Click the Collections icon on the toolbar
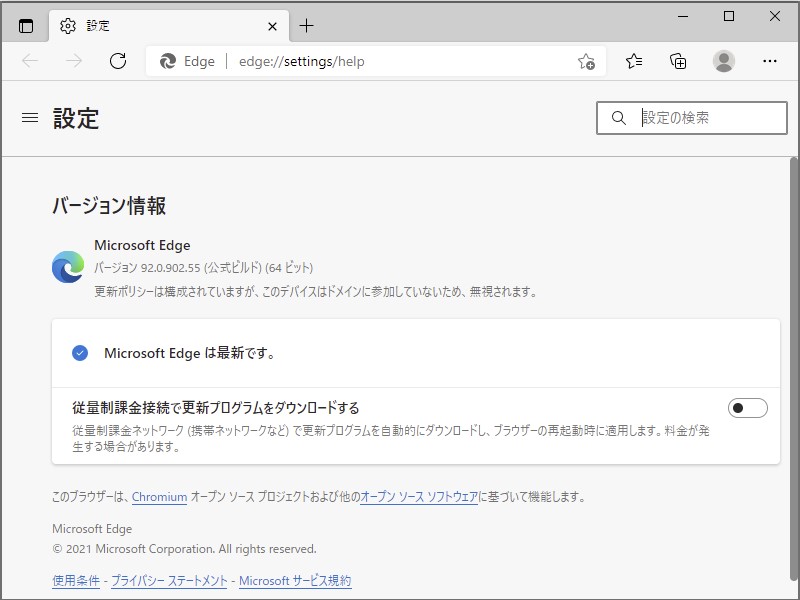Image resolution: width=800 pixels, height=600 pixels. [x=678, y=61]
